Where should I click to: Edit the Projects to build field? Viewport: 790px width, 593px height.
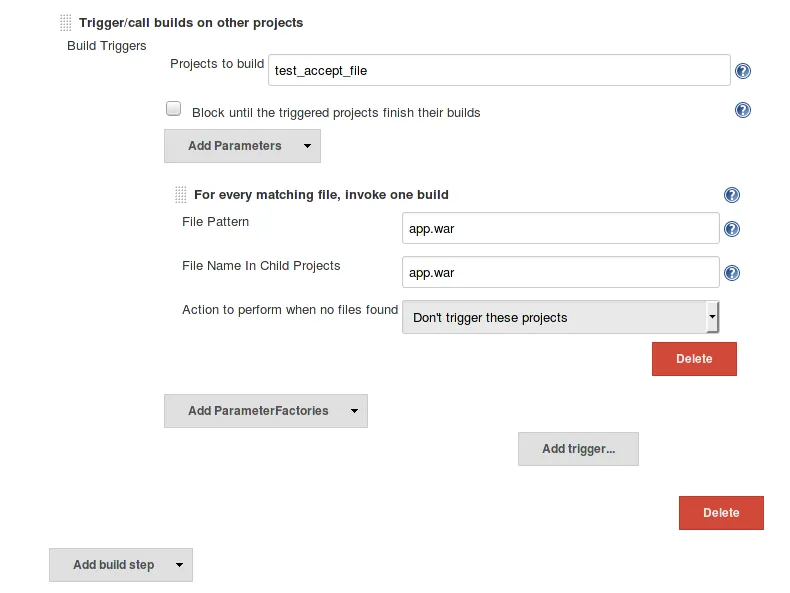tap(500, 71)
